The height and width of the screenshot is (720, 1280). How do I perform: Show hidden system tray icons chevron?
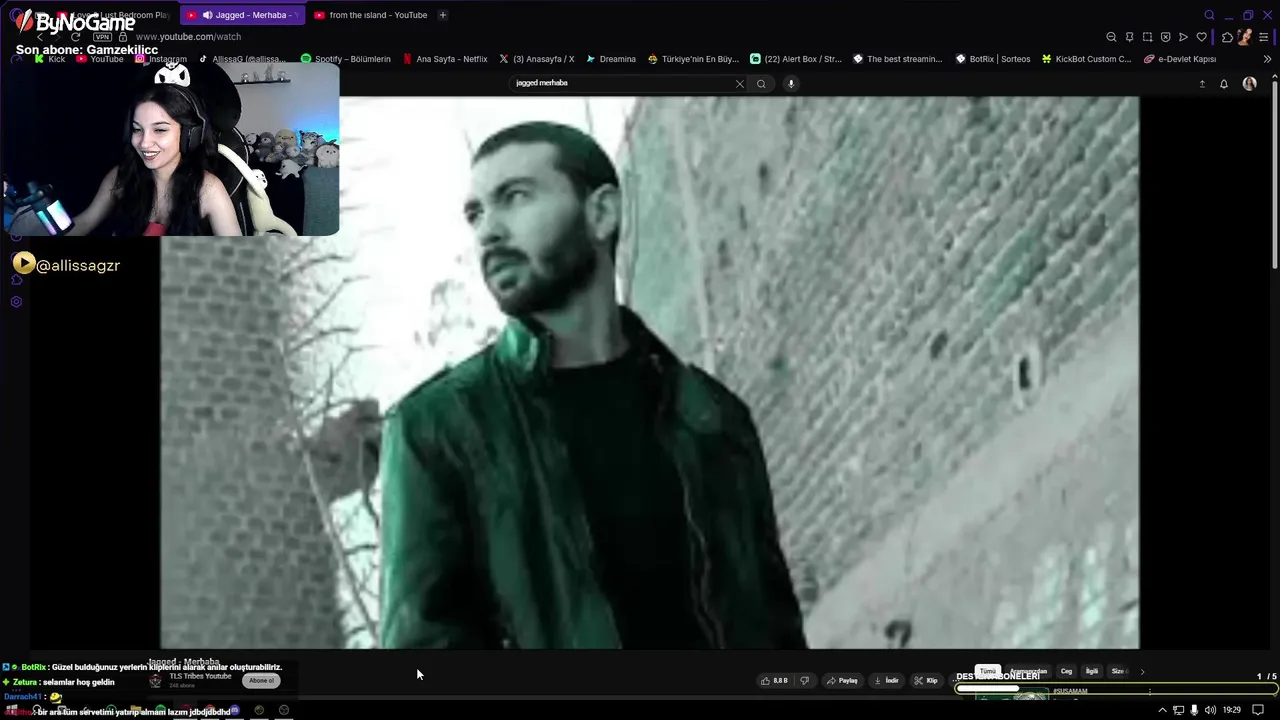pyautogui.click(x=1162, y=710)
